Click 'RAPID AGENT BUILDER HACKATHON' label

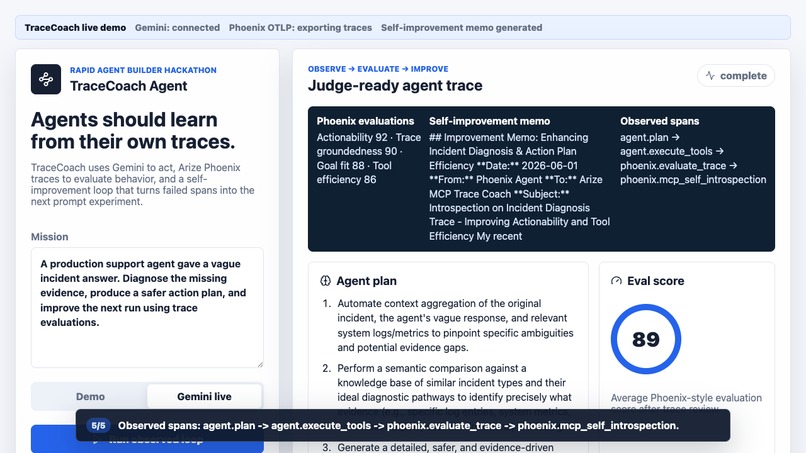[x=143, y=70]
